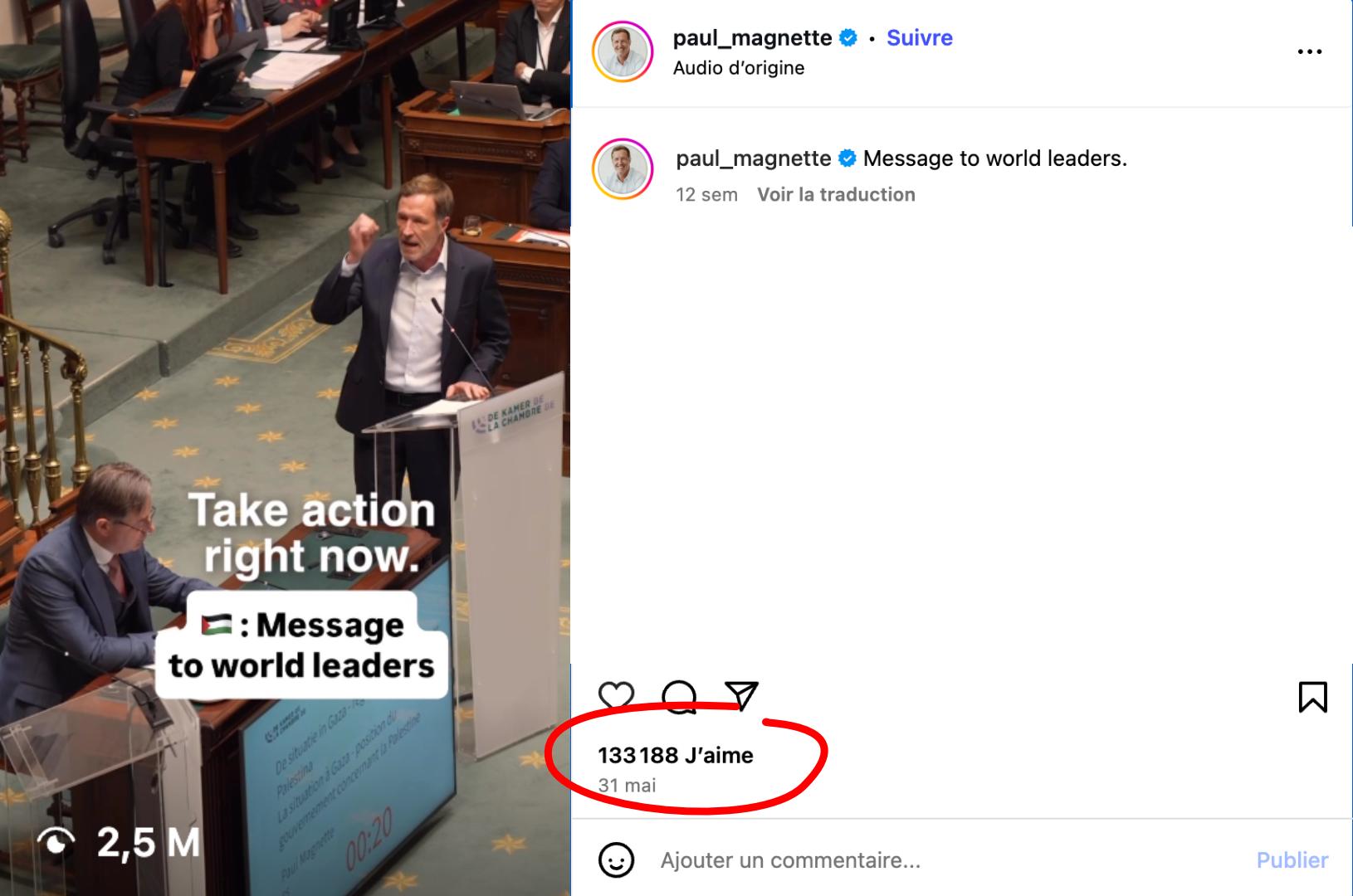Screen dimensions: 1353x896
Task: Open paul_magnette username in caption
Action: pyautogui.click(x=753, y=158)
